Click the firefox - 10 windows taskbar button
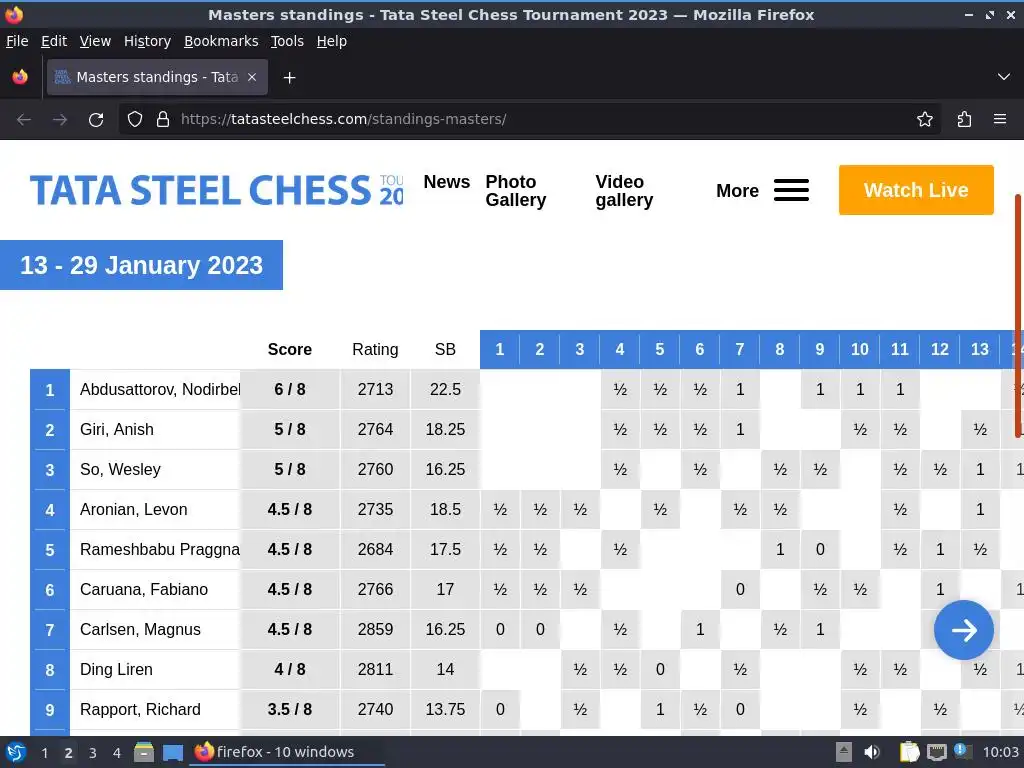The image size is (1024, 768). pos(287,752)
